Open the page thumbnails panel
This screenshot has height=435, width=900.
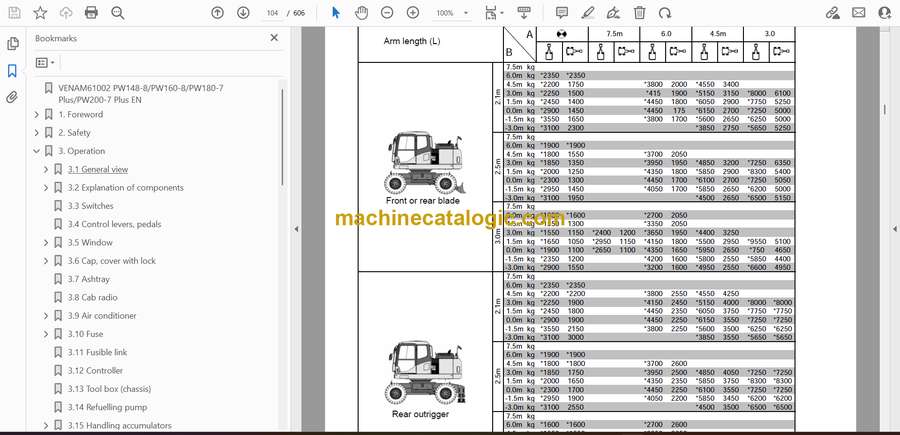pos(13,44)
